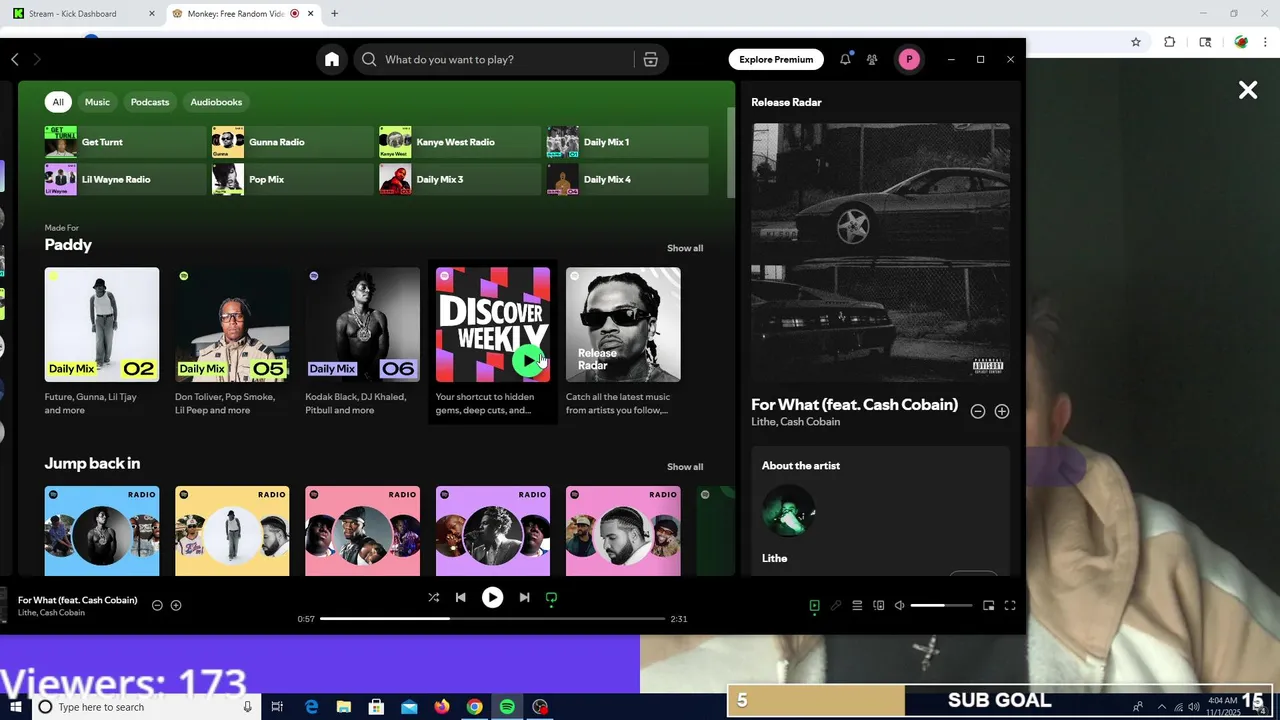Skip to the next track
Image resolution: width=1280 pixels, height=720 pixels.
(x=524, y=597)
